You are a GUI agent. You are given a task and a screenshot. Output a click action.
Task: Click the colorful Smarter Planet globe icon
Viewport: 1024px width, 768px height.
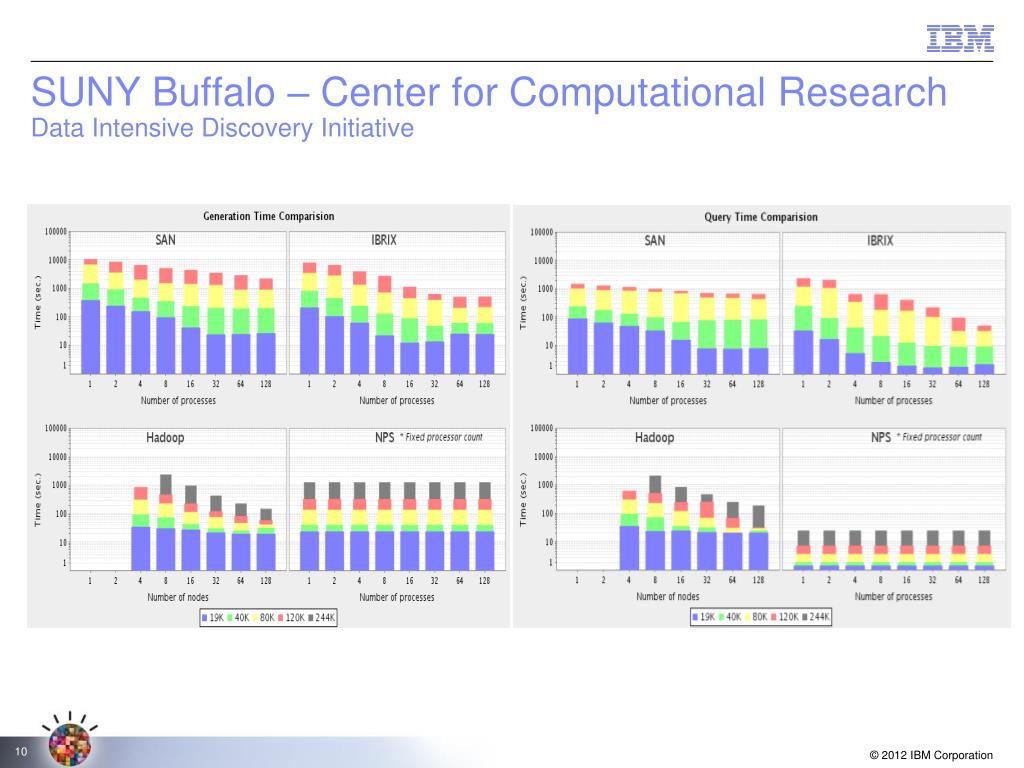pyautogui.click(x=69, y=744)
